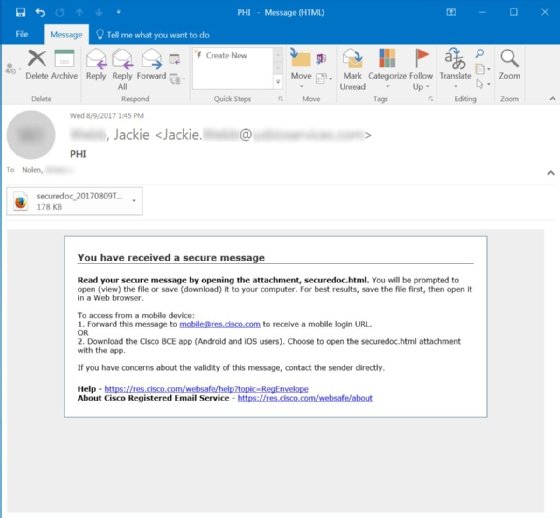Delete the message with the X icon
This screenshot has height=518, width=560.
pos(37,65)
